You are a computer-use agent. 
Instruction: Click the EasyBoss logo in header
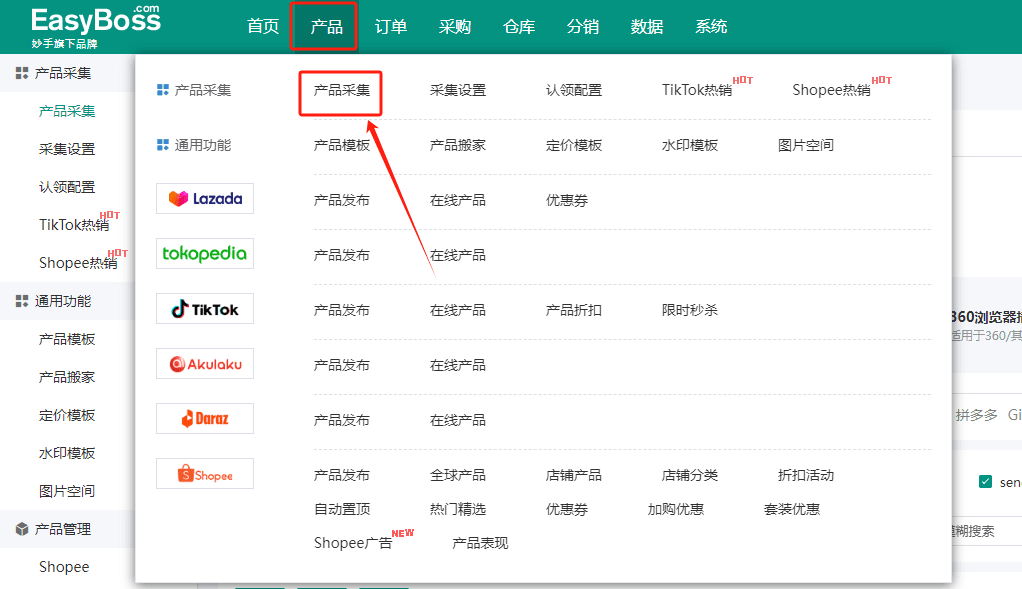95,26
